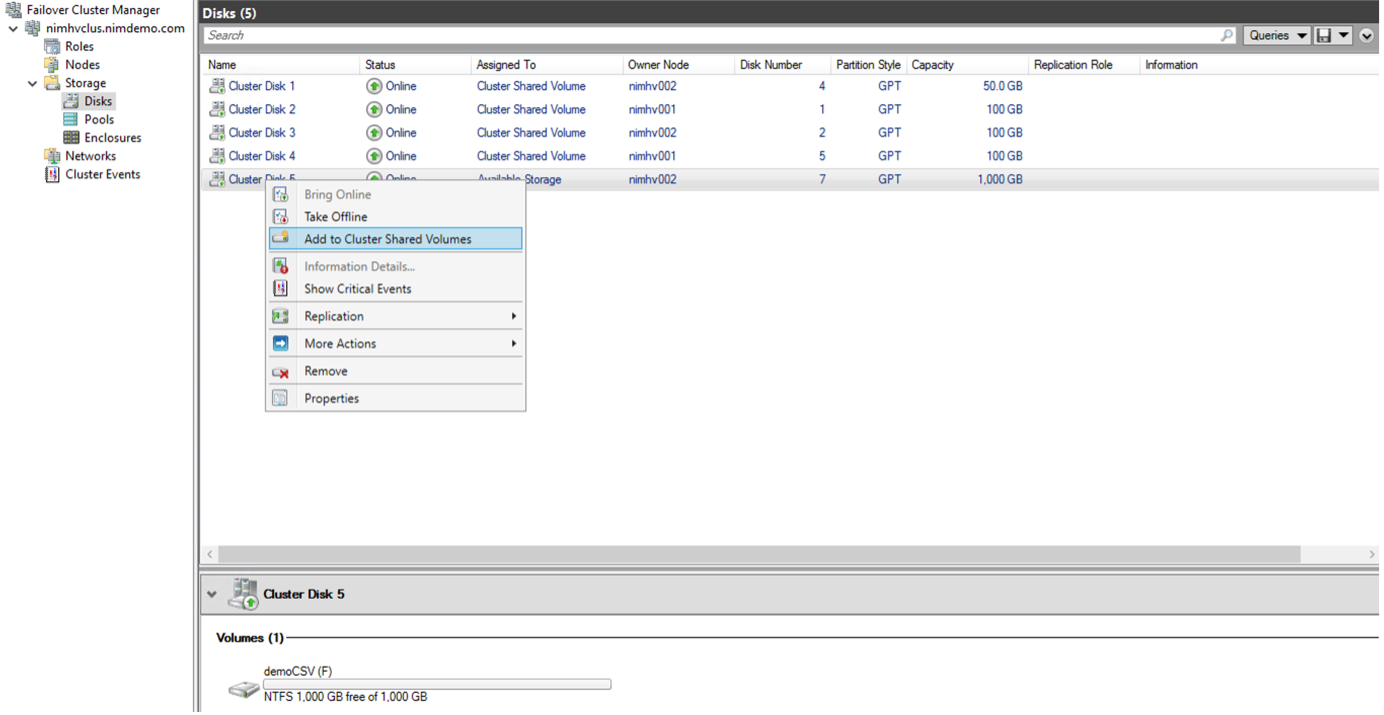Image resolution: width=1384 pixels, height=715 pixels.
Task: Collapse the nimhvclus.nimdemo.com cluster node
Action: (x=13, y=29)
